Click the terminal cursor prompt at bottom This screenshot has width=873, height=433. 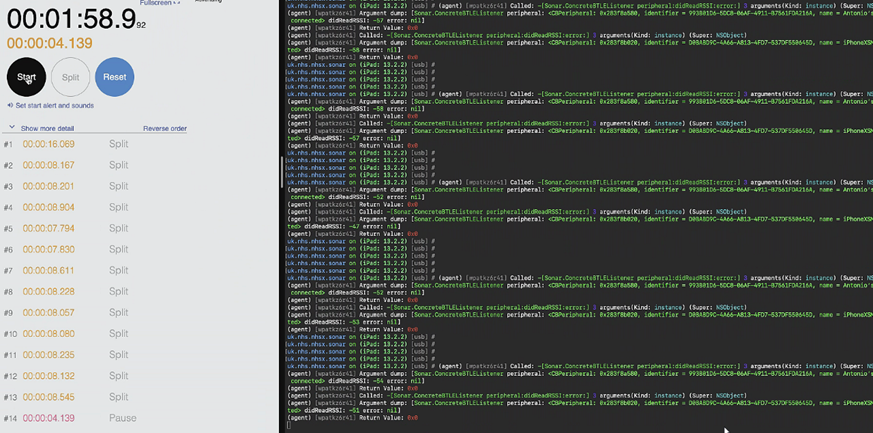(289, 425)
